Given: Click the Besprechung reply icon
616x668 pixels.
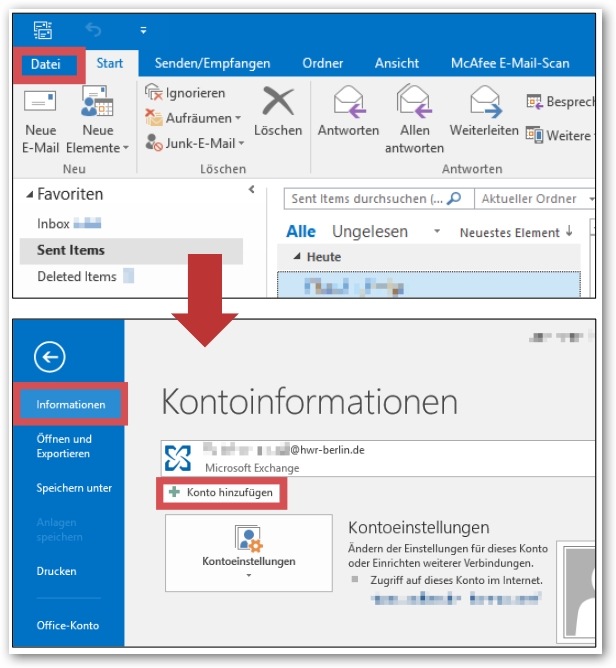Looking at the screenshot, I should click(x=560, y=101).
